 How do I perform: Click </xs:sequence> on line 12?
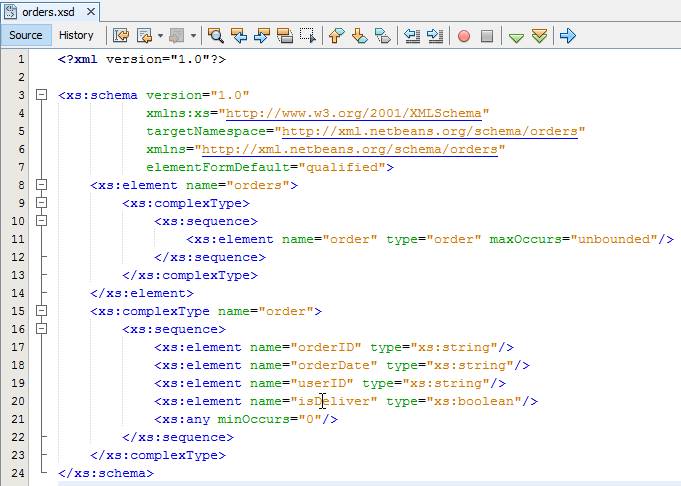(210, 257)
